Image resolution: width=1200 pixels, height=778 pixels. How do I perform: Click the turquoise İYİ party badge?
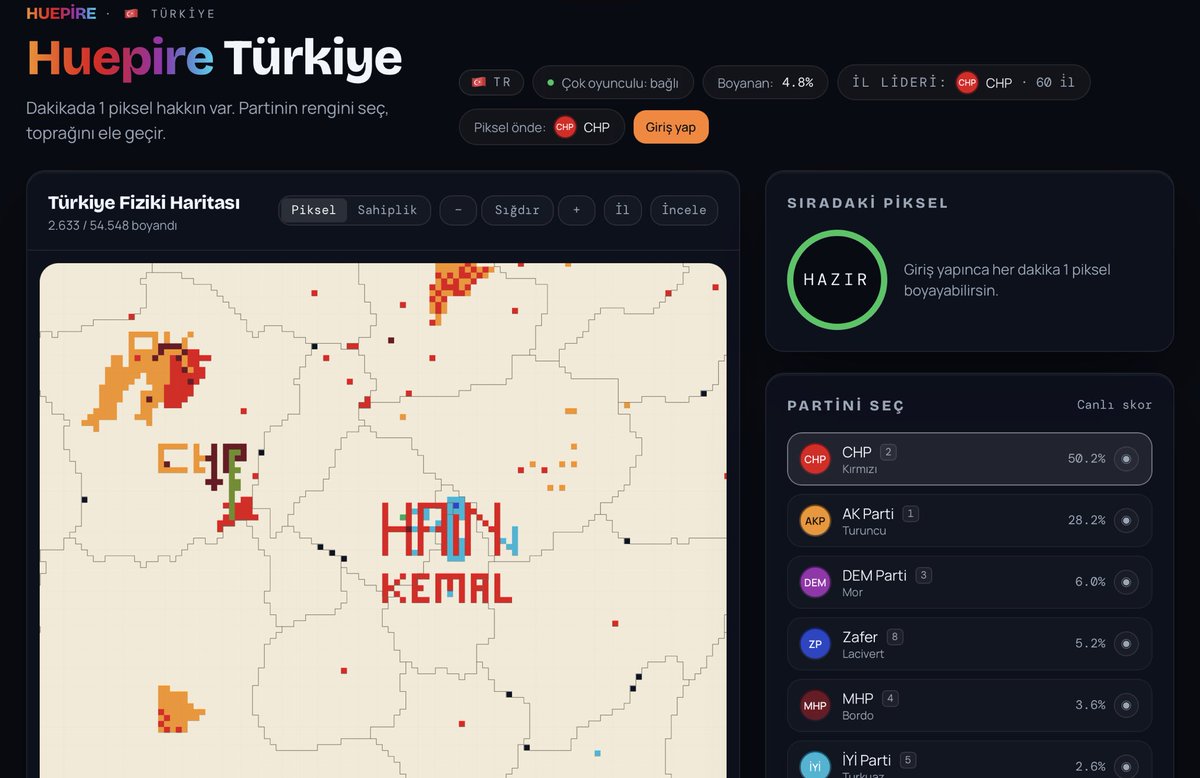(x=815, y=766)
